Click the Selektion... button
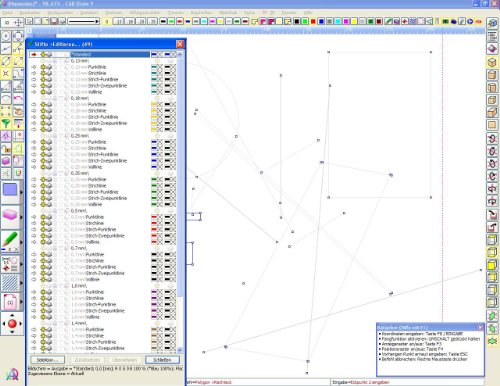Viewport: 500px width, 386px height. pyautogui.click(x=48, y=360)
